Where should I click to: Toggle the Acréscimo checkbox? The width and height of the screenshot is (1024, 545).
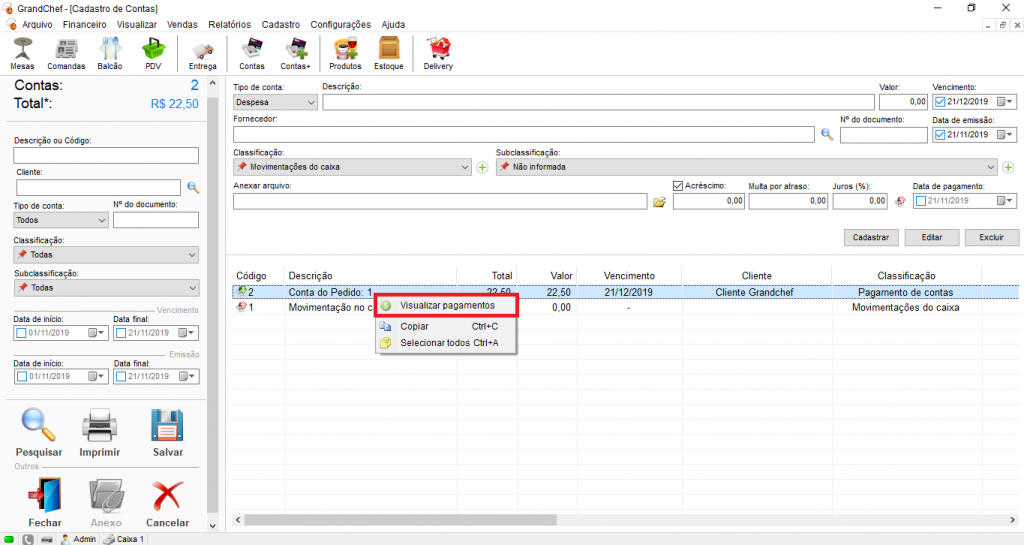pyautogui.click(x=679, y=186)
